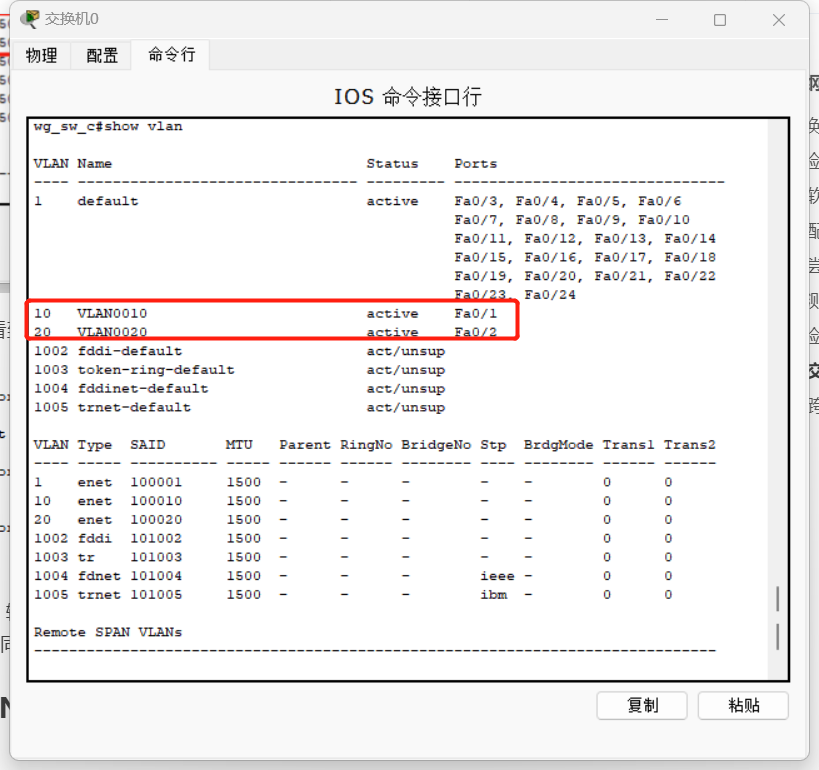819x770 pixels.
Task: Switch to the 物理 tab
Action: [x=41, y=55]
